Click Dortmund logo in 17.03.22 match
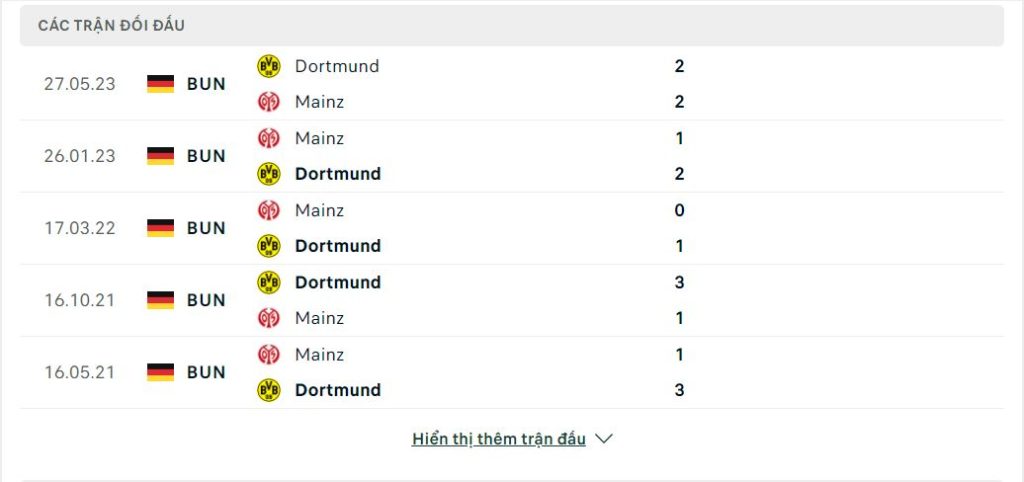1024x482 pixels. point(268,246)
